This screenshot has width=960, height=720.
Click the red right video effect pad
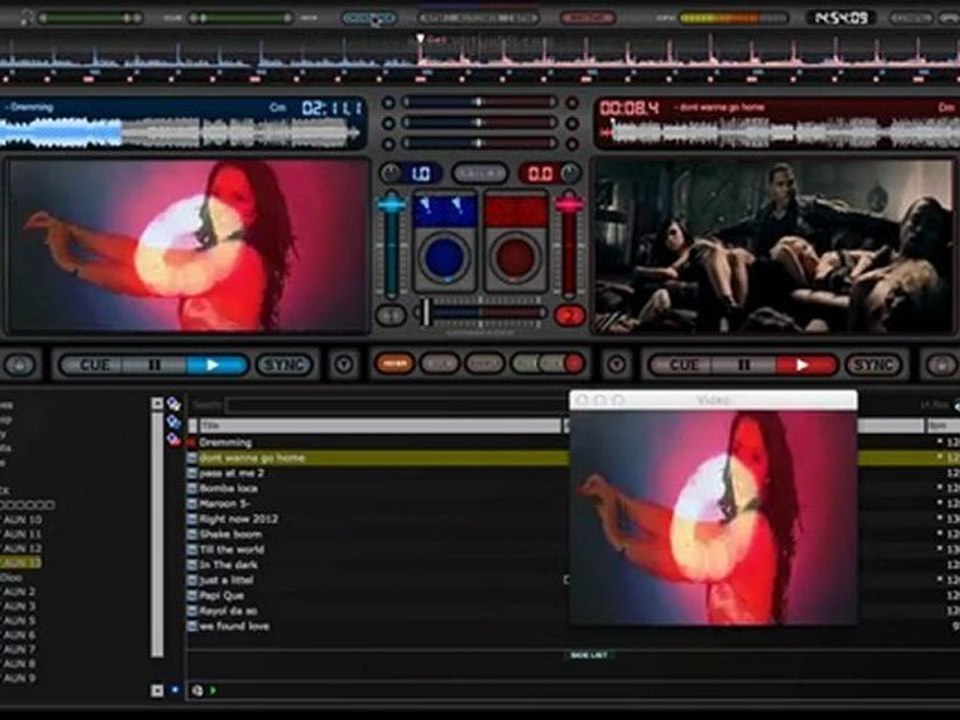516,210
